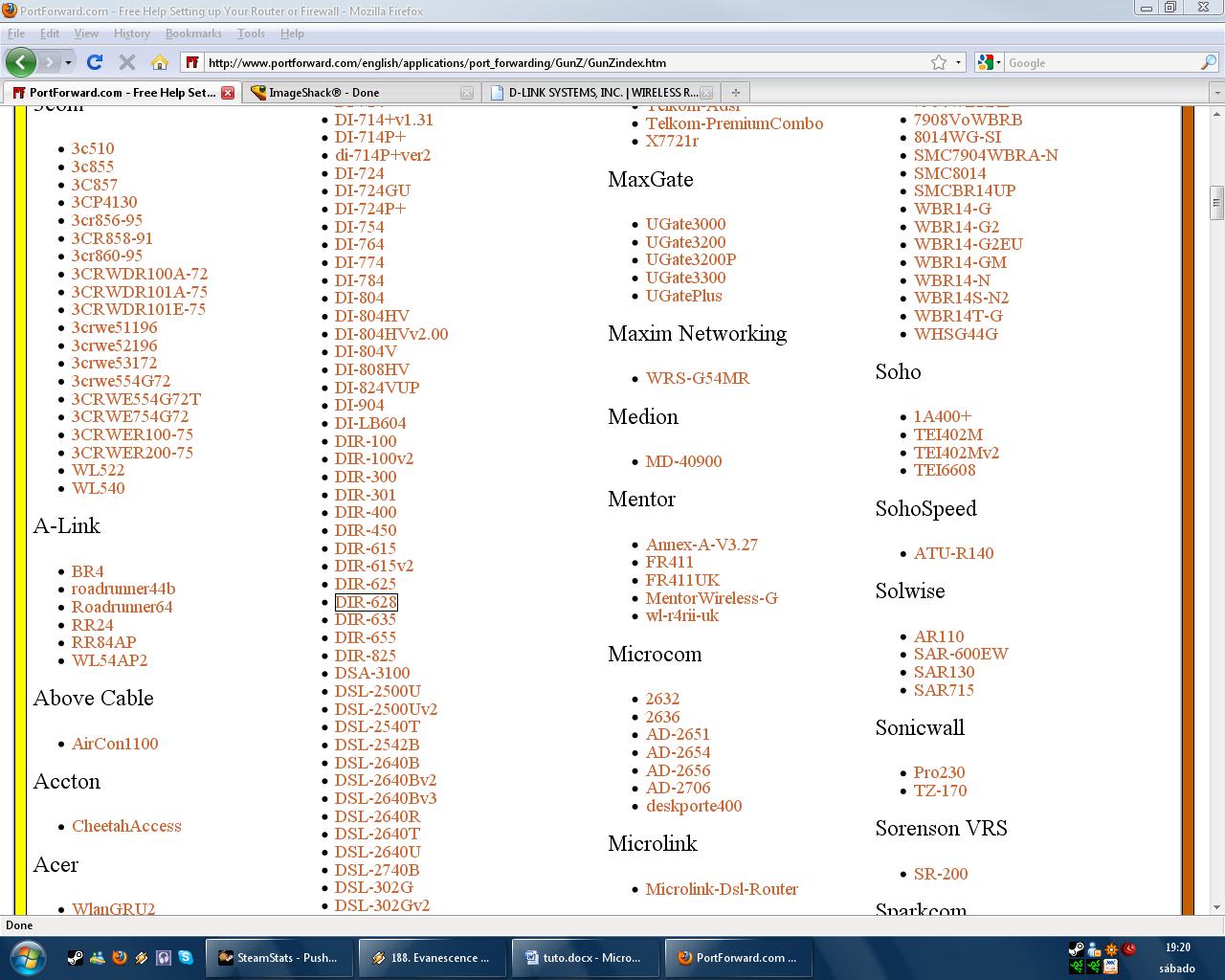Launch iTunes from quick launch
Screen dimensions: 1225x980
tap(163, 957)
